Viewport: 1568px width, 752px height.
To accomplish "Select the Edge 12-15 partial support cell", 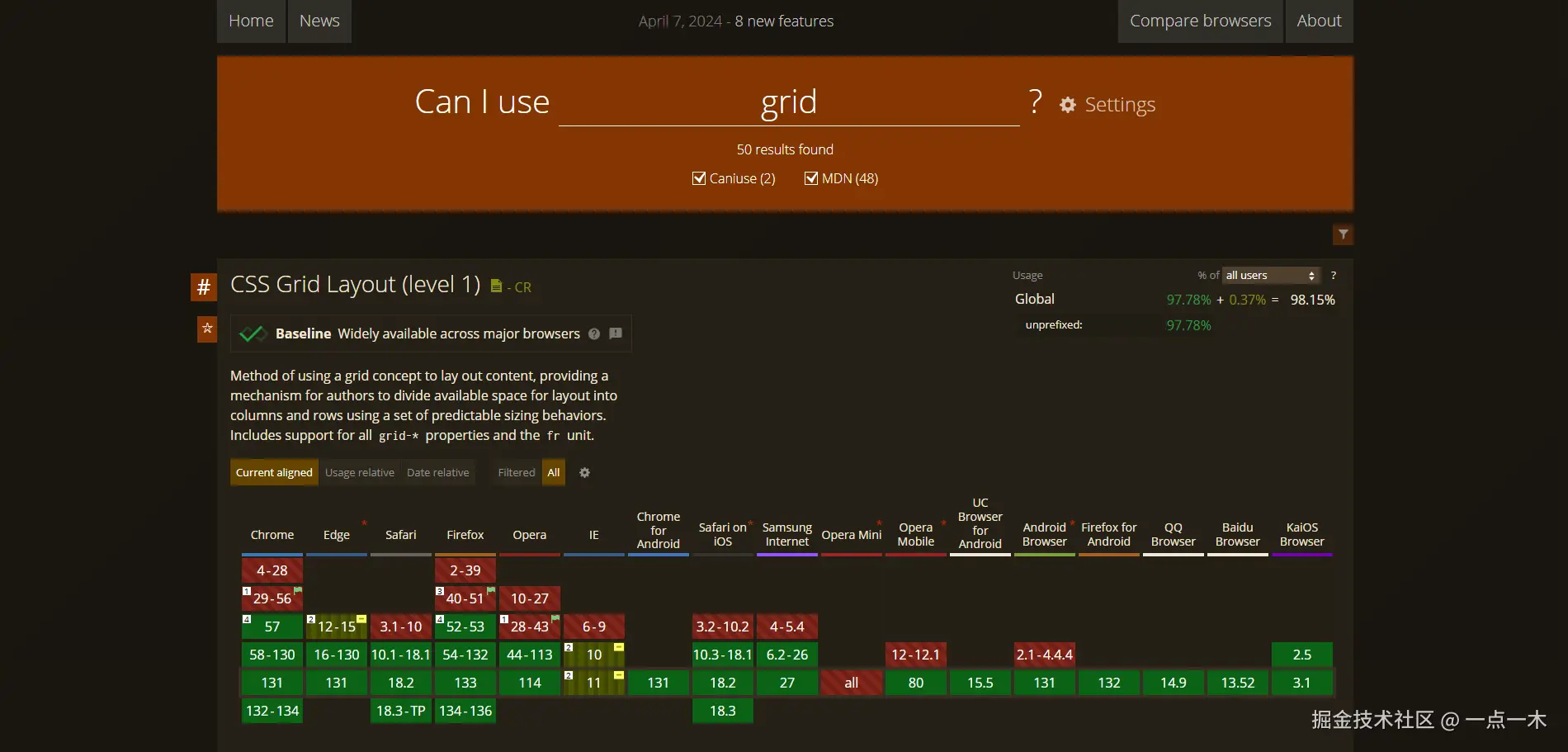I will [x=337, y=627].
